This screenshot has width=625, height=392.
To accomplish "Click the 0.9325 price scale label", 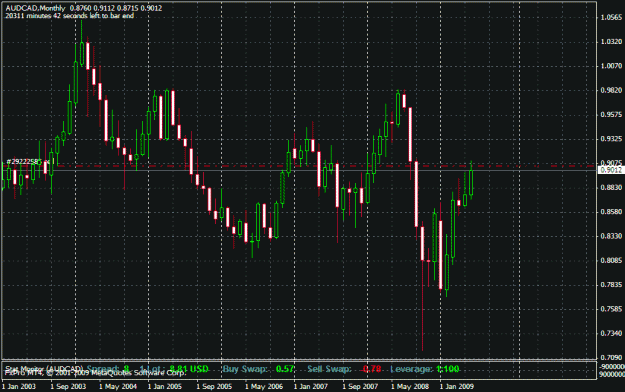I will 611,139.
